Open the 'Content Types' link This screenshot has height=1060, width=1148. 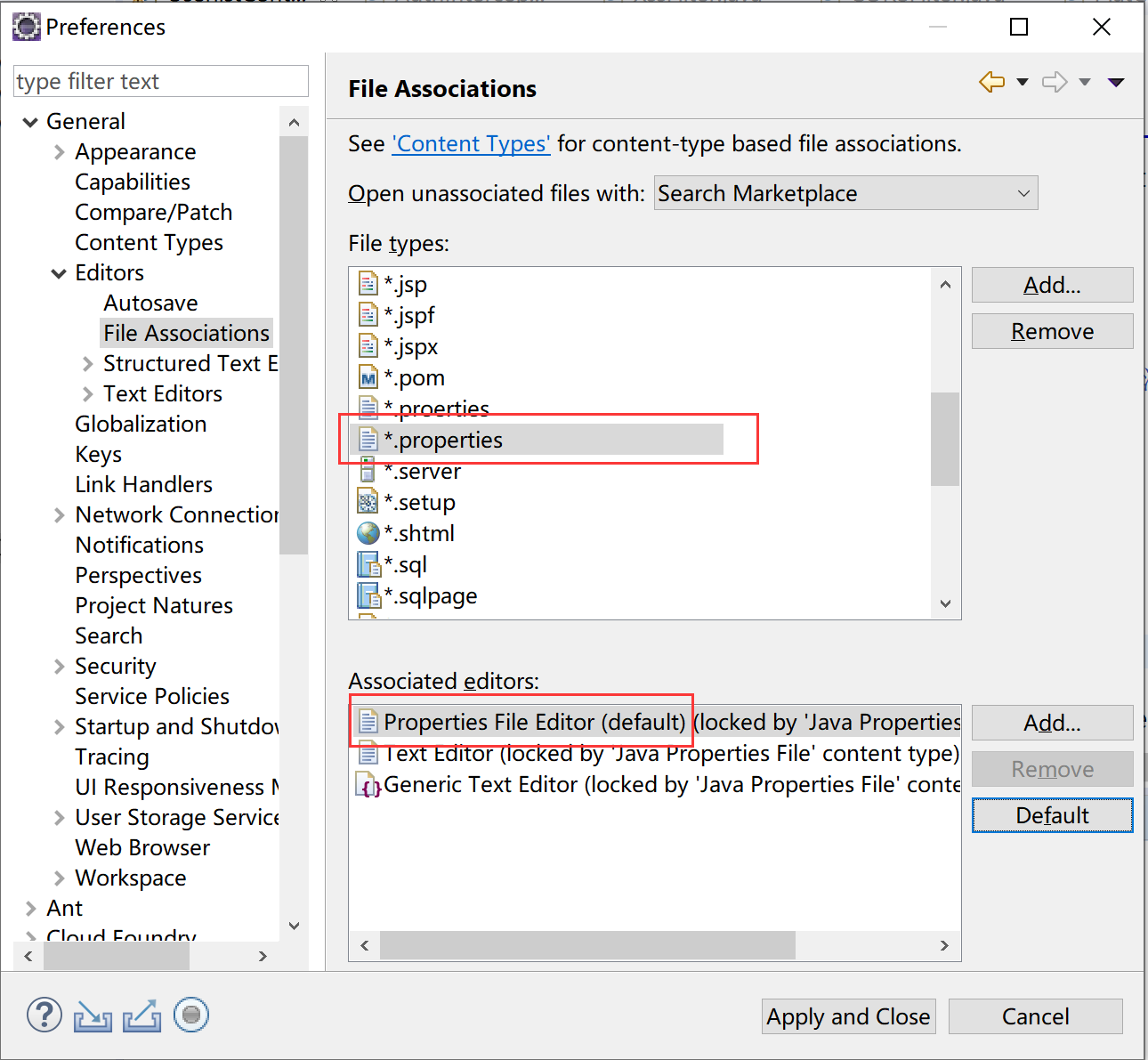click(471, 144)
